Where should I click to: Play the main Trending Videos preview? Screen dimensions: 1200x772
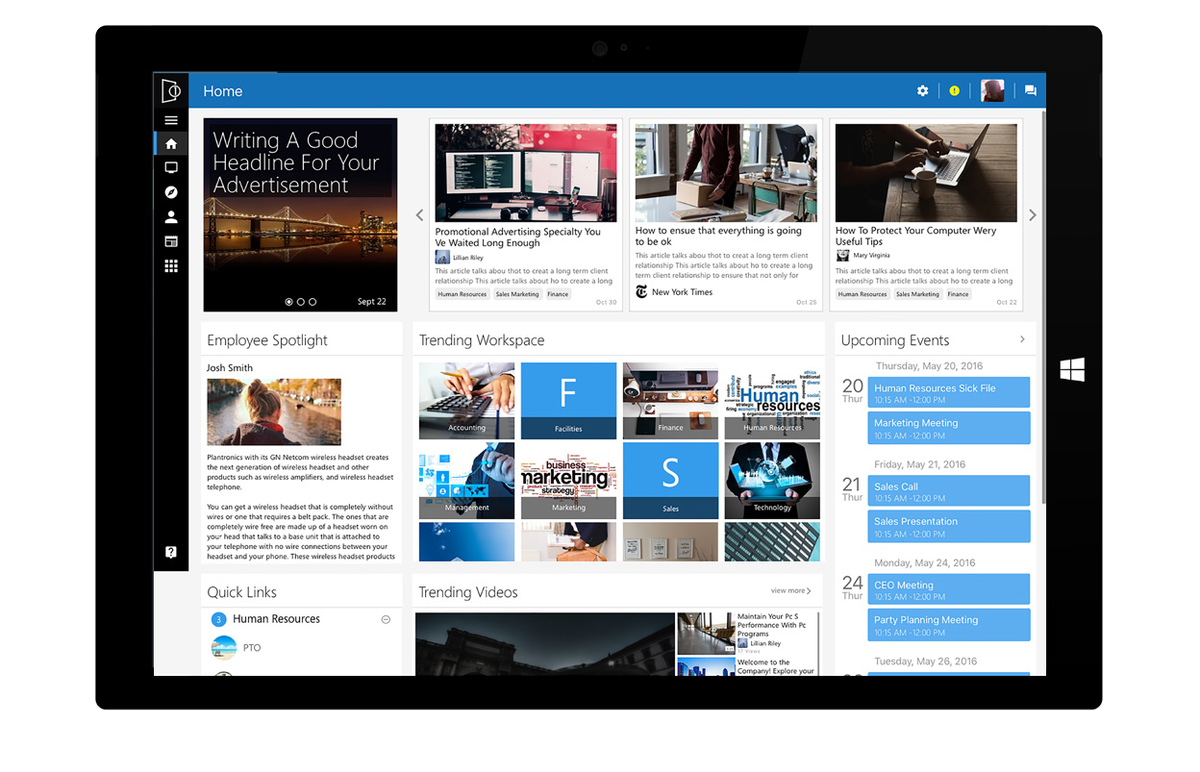pyautogui.click(x=545, y=644)
